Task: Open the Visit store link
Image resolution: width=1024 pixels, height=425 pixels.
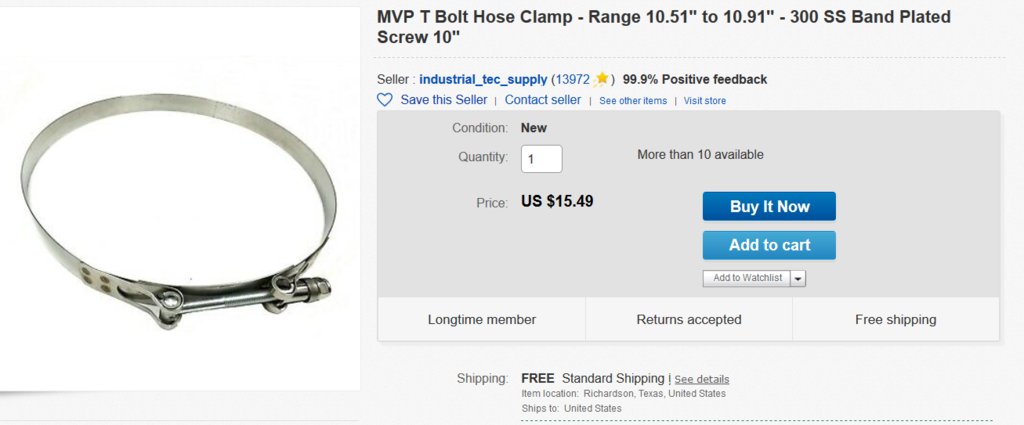Action: click(x=705, y=101)
